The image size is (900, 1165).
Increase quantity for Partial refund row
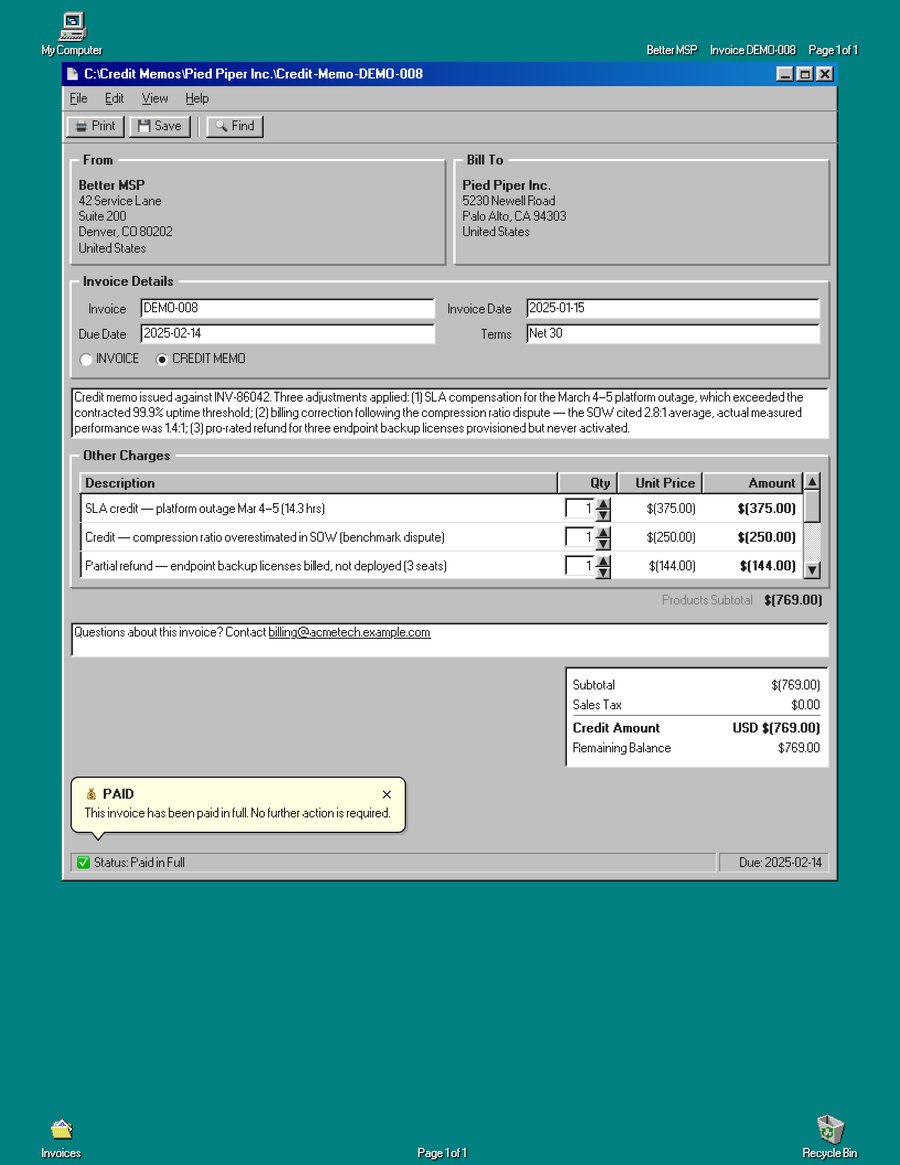pyautogui.click(x=603, y=561)
